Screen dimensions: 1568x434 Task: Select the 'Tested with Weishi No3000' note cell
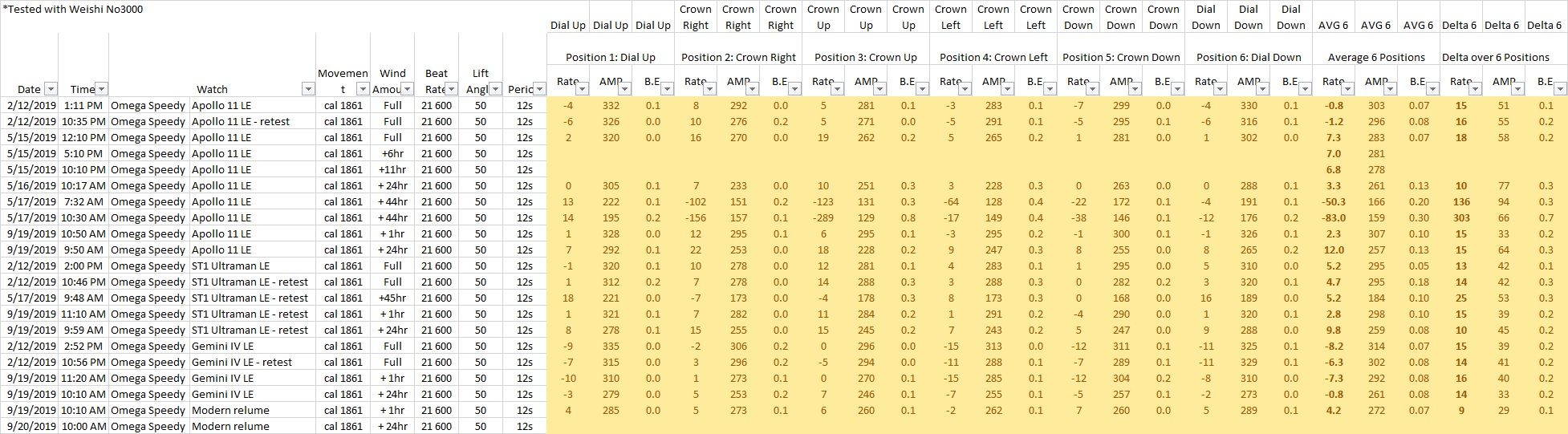[74, 9]
